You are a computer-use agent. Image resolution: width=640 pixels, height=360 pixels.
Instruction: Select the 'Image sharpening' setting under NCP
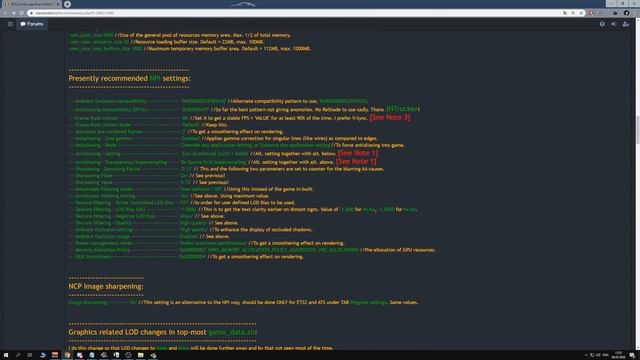tap(88, 302)
